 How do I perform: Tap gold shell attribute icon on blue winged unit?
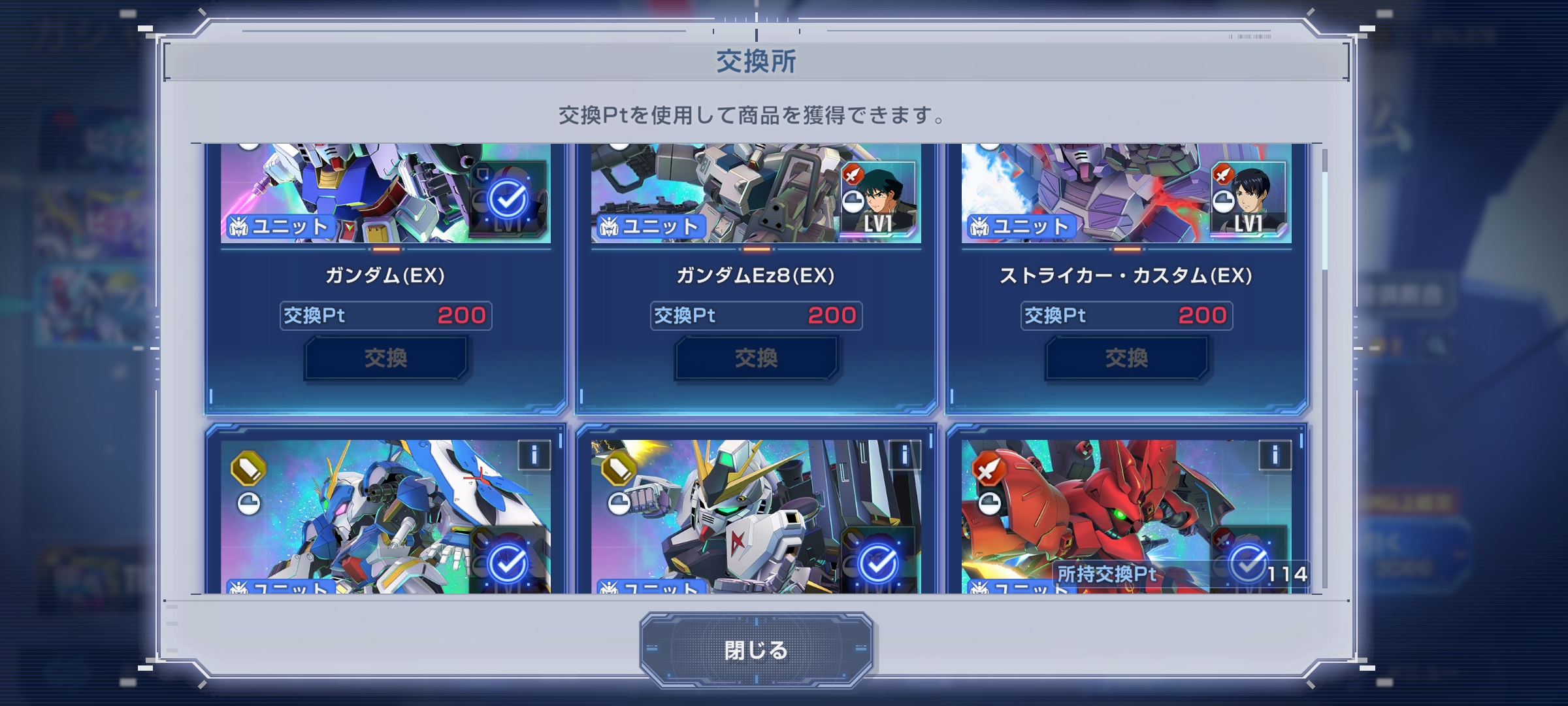point(248,469)
